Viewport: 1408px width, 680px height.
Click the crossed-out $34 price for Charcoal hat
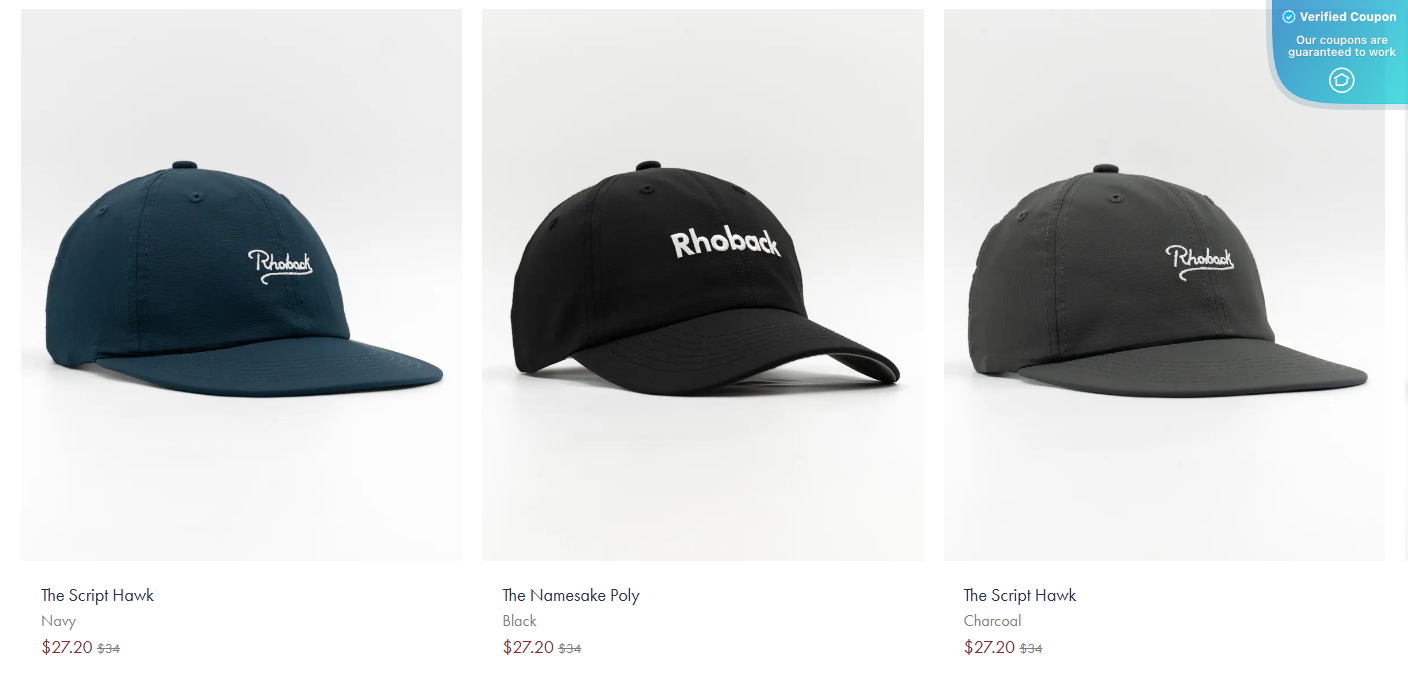(1031, 648)
